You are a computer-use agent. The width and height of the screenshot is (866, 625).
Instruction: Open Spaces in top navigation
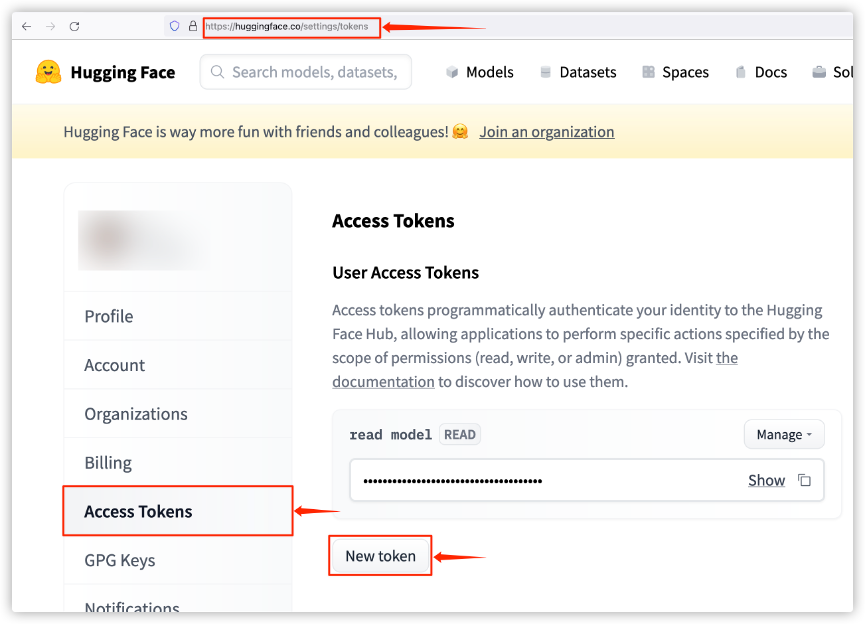(675, 72)
